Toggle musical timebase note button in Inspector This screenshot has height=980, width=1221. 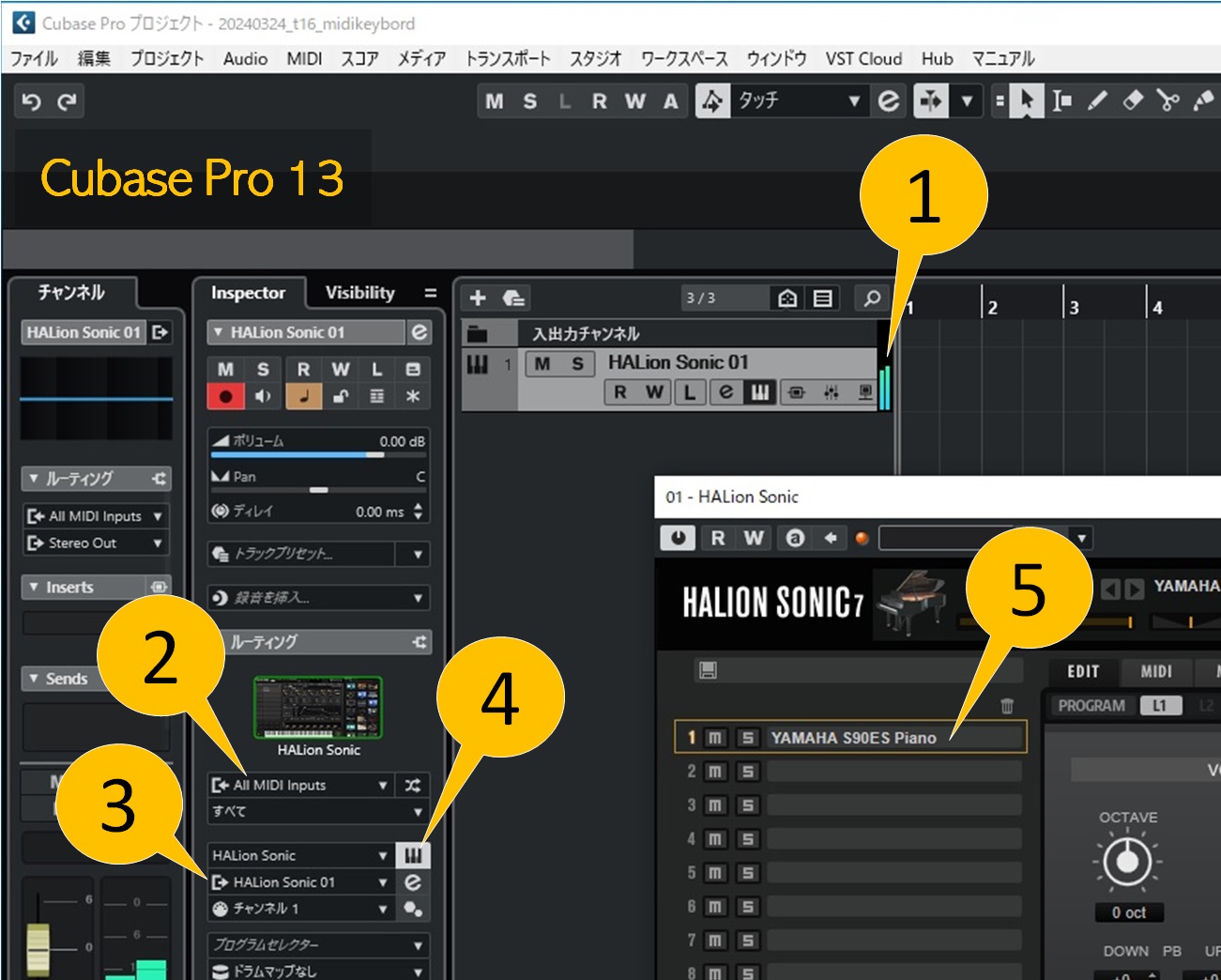tap(303, 396)
